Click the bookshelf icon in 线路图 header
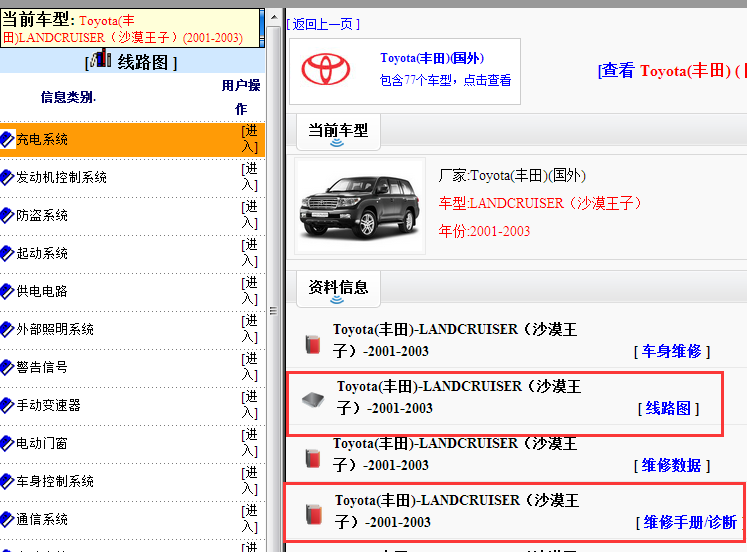This screenshot has width=747, height=552. click(101, 58)
